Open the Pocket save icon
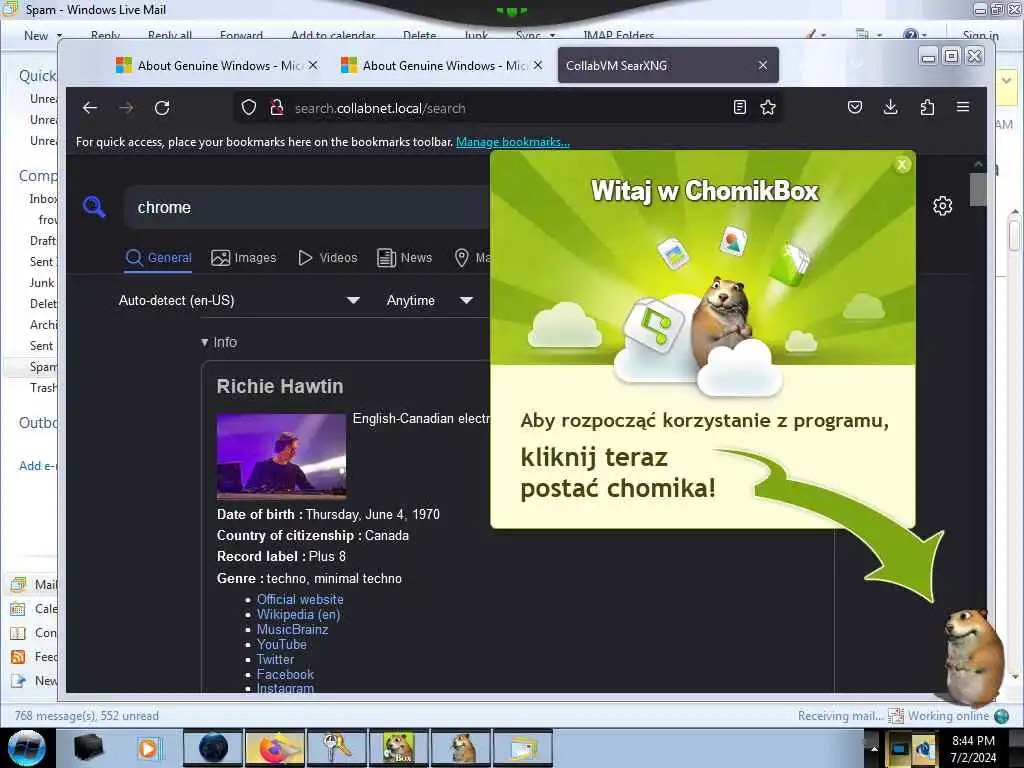The width and height of the screenshot is (1024, 768). [855, 107]
